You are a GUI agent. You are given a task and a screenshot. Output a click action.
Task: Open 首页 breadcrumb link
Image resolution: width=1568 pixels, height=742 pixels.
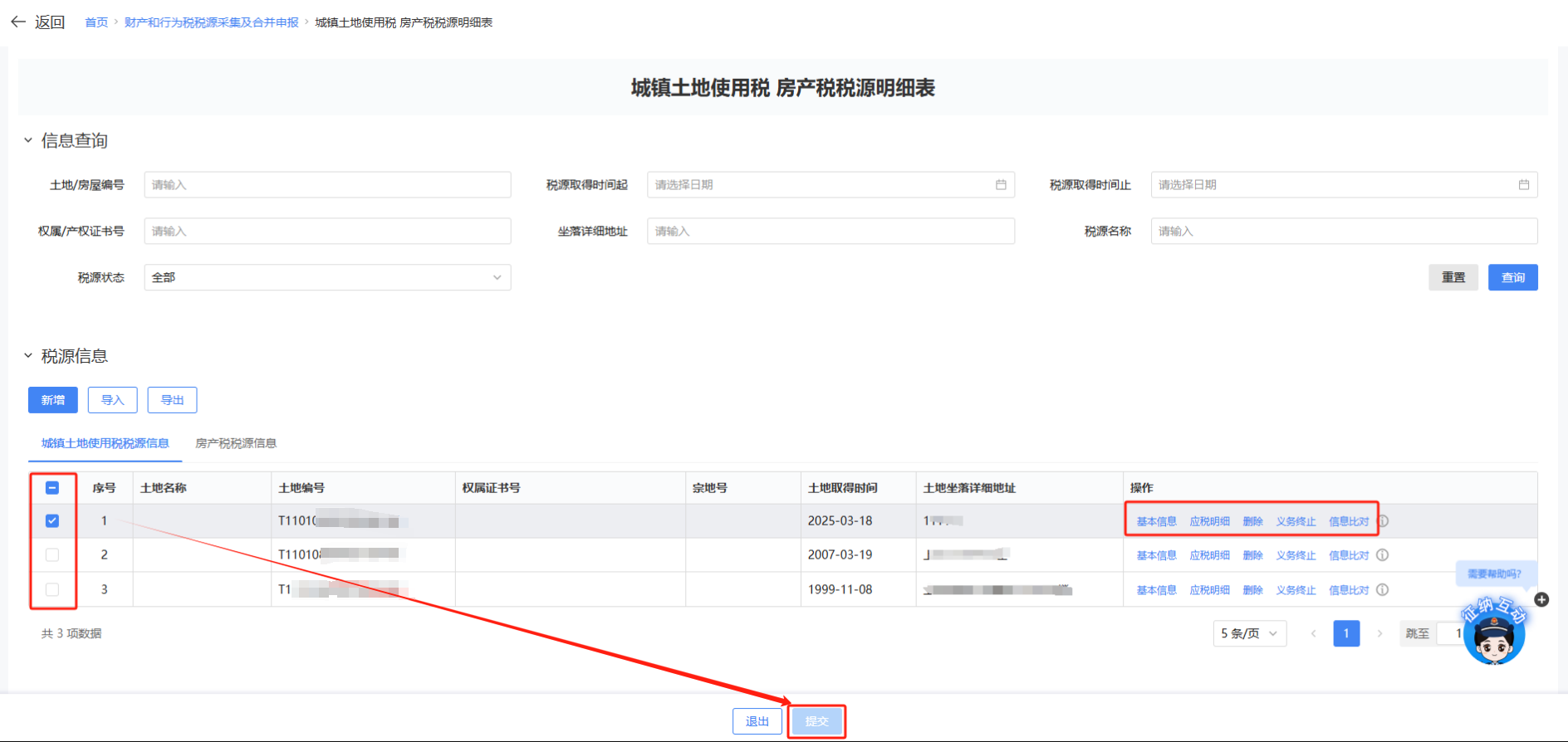pyautogui.click(x=96, y=22)
